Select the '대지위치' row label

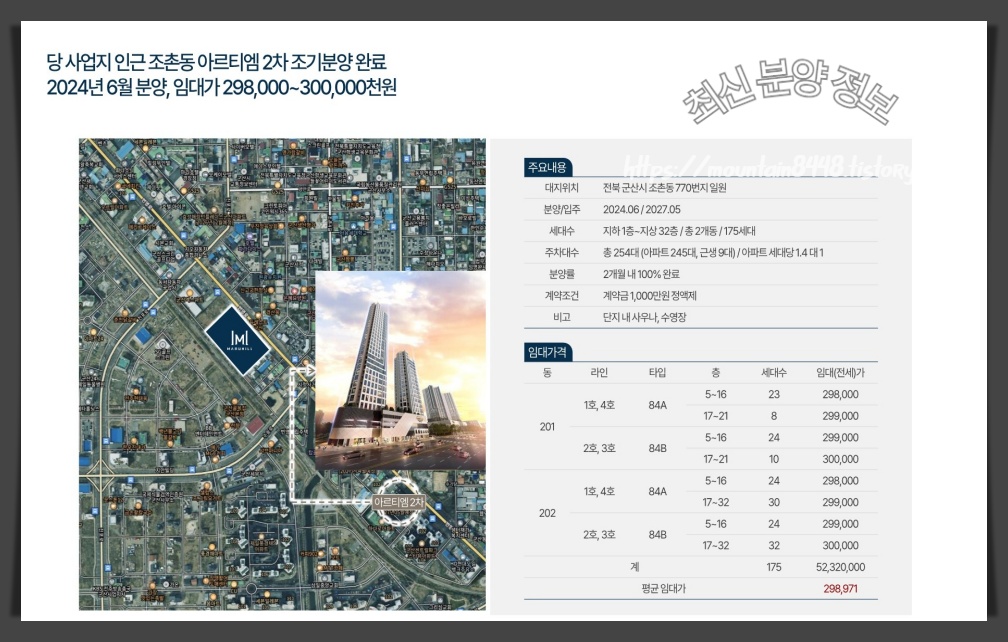(561, 188)
